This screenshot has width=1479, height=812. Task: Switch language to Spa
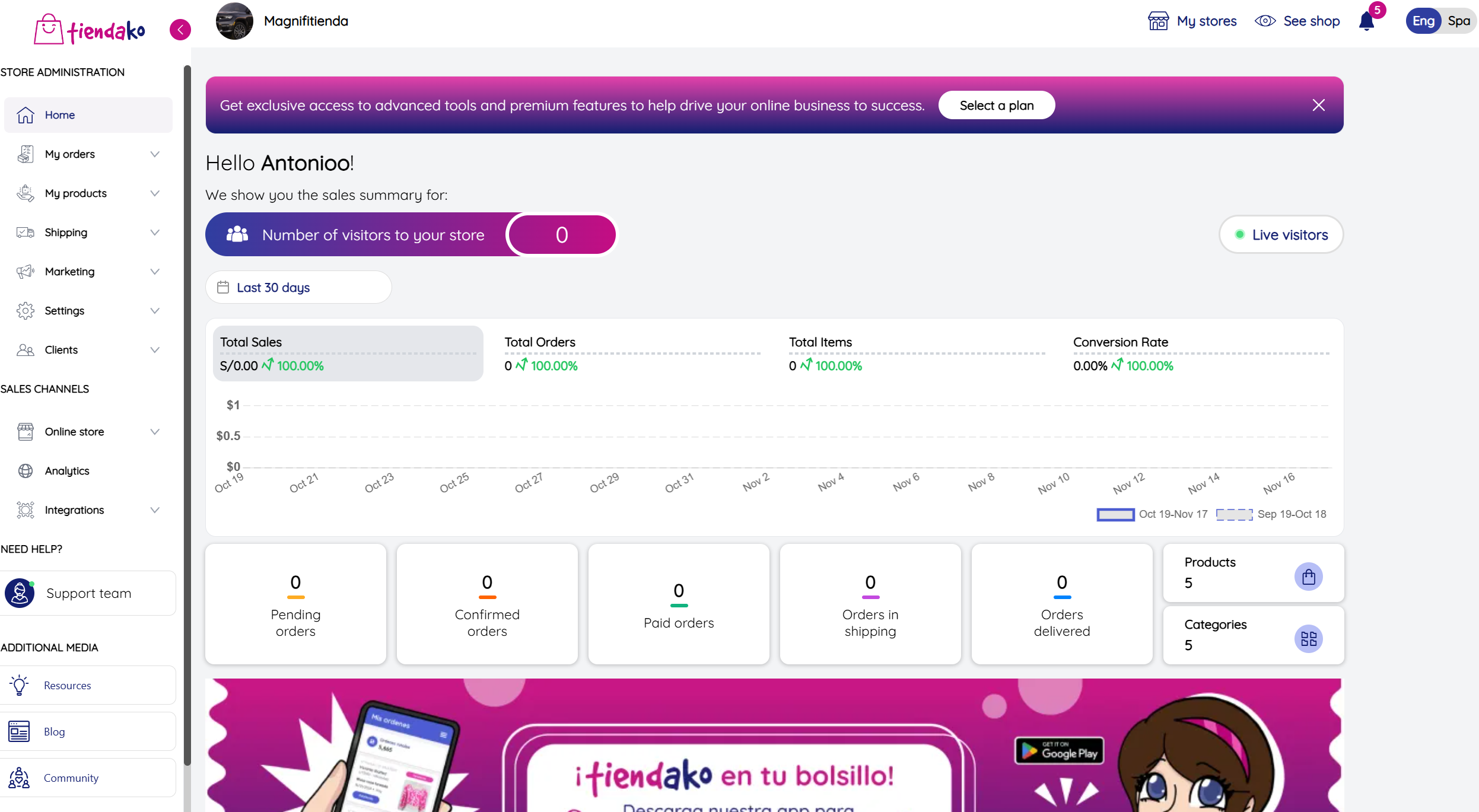(x=1459, y=21)
